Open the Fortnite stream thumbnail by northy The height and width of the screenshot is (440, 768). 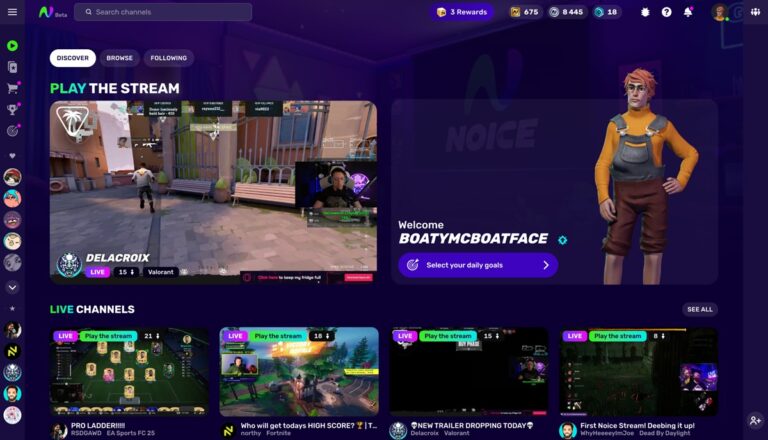click(x=299, y=371)
